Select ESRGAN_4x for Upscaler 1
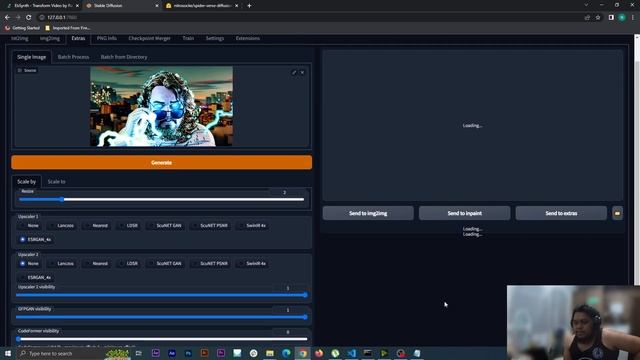Viewport: 640px width, 360px height. (x=36, y=240)
